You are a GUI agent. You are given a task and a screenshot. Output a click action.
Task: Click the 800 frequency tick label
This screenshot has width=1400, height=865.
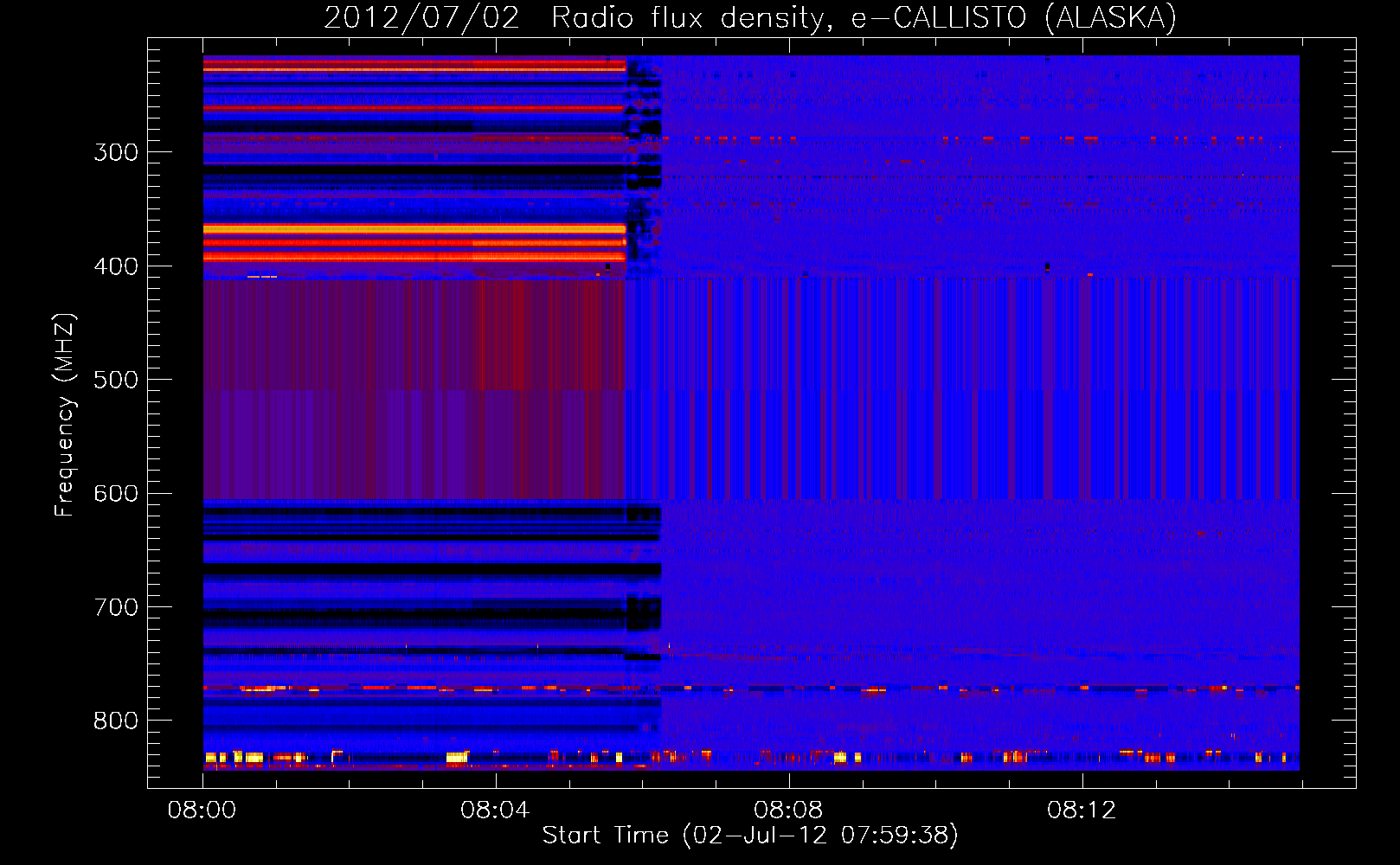116,721
